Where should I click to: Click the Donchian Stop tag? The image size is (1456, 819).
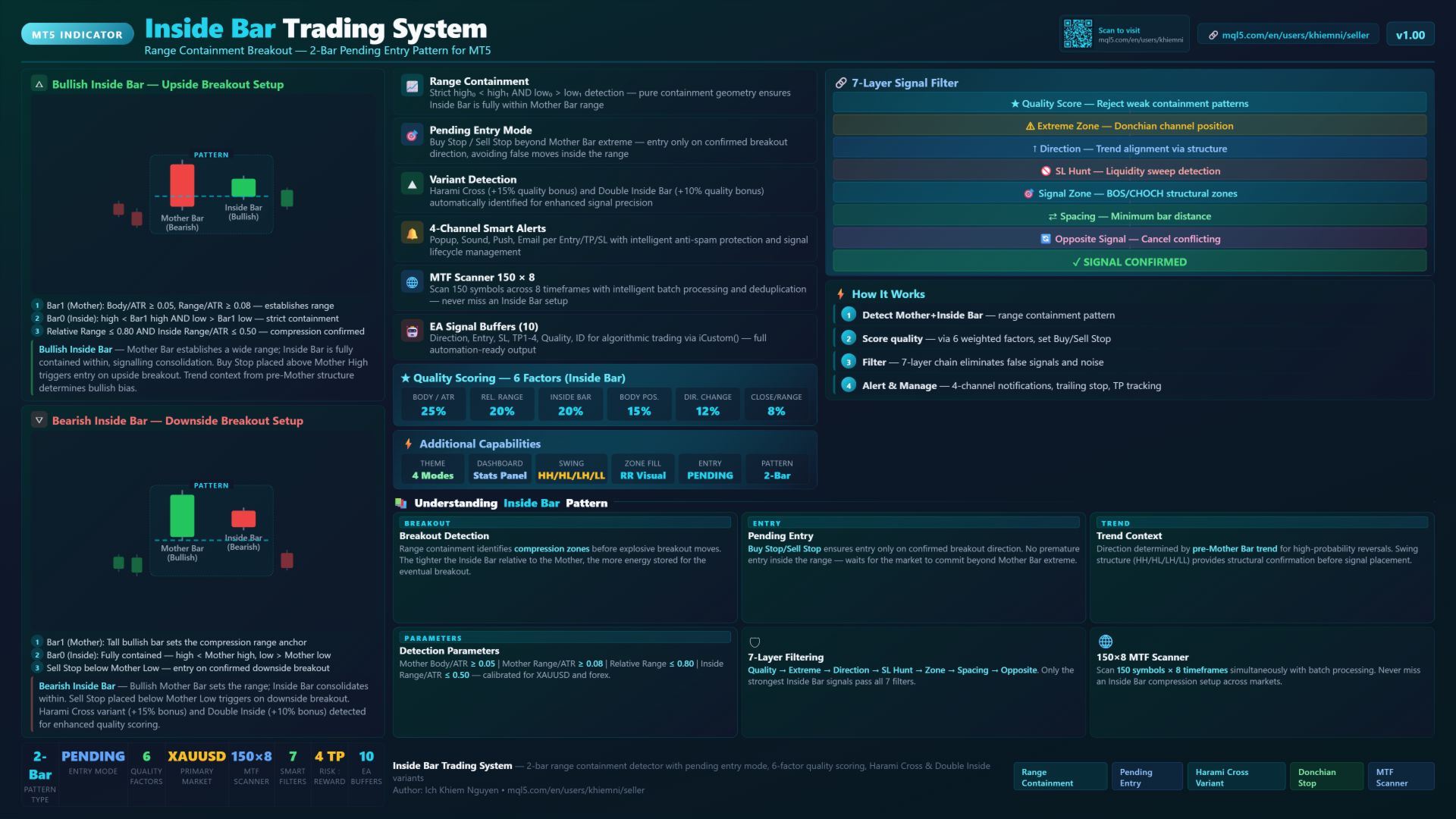tap(1326, 777)
